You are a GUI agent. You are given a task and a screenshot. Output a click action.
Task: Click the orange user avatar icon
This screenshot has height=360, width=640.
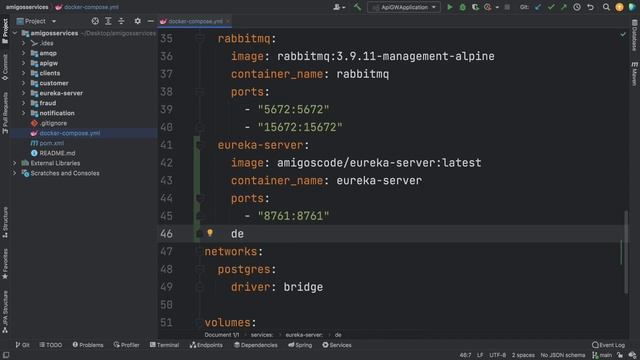(619, 7)
